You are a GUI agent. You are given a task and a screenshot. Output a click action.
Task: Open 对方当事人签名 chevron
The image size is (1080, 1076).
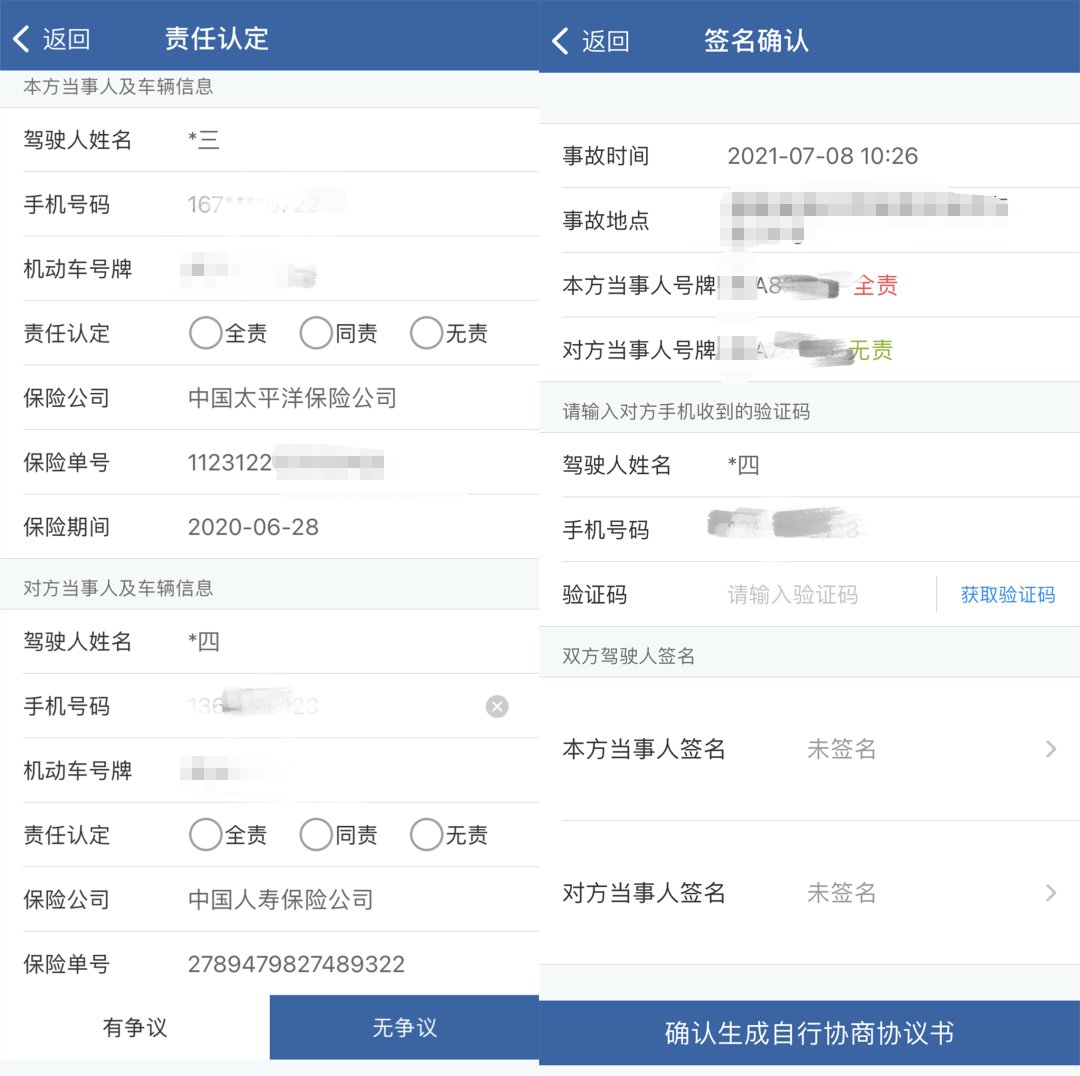click(1050, 893)
